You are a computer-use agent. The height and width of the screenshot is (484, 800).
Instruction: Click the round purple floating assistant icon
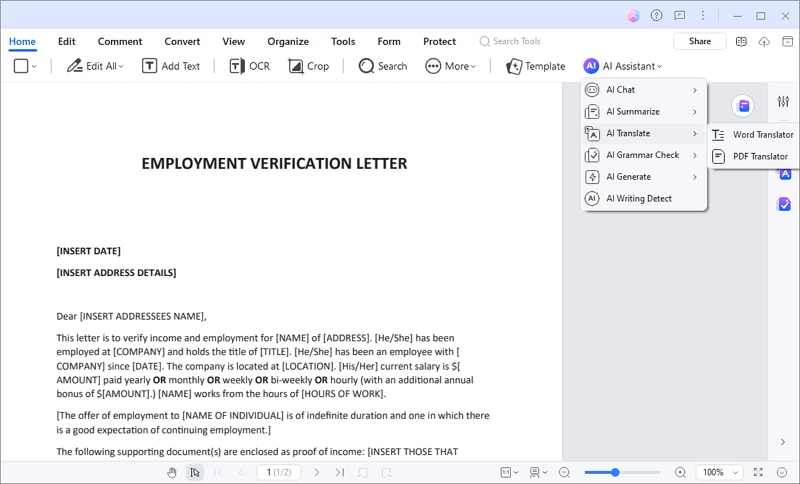tap(743, 106)
